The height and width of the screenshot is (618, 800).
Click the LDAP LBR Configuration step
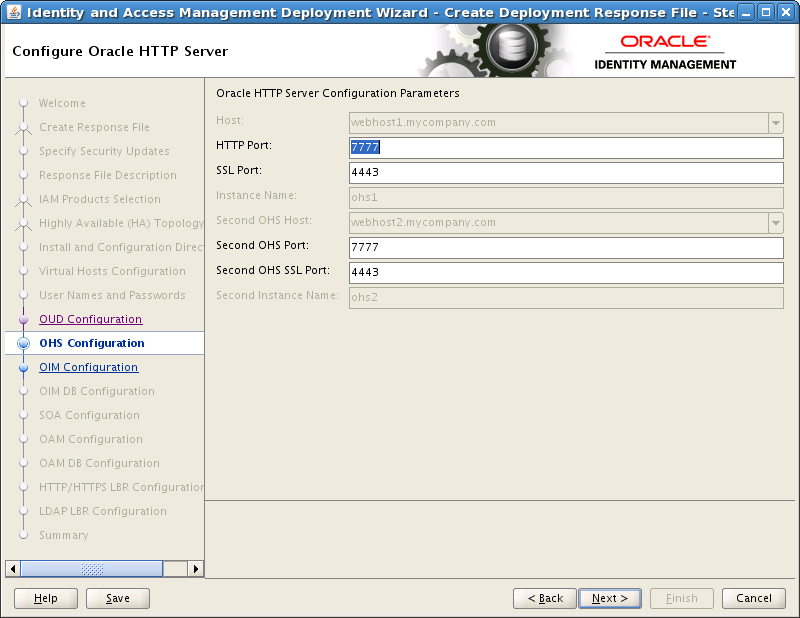(103, 511)
